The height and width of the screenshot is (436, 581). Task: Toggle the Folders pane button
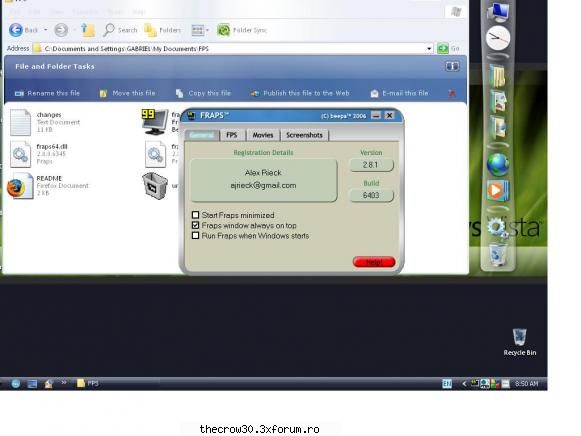point(163,30)
